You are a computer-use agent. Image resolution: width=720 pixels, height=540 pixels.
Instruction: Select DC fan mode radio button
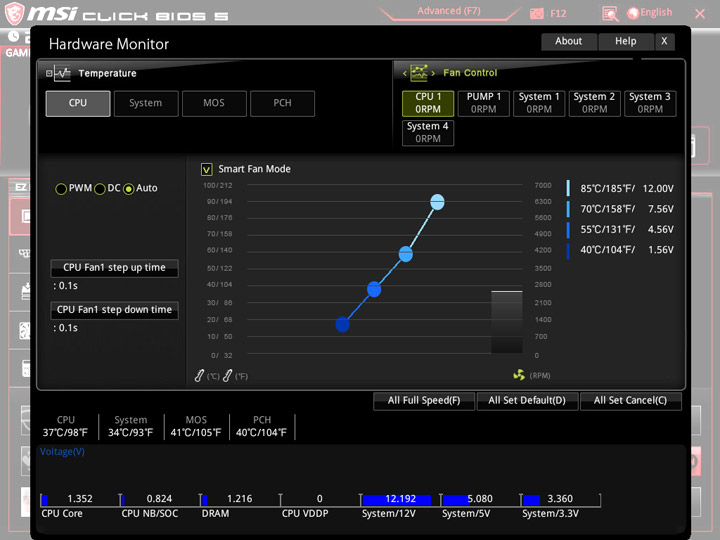pos(100,189)
